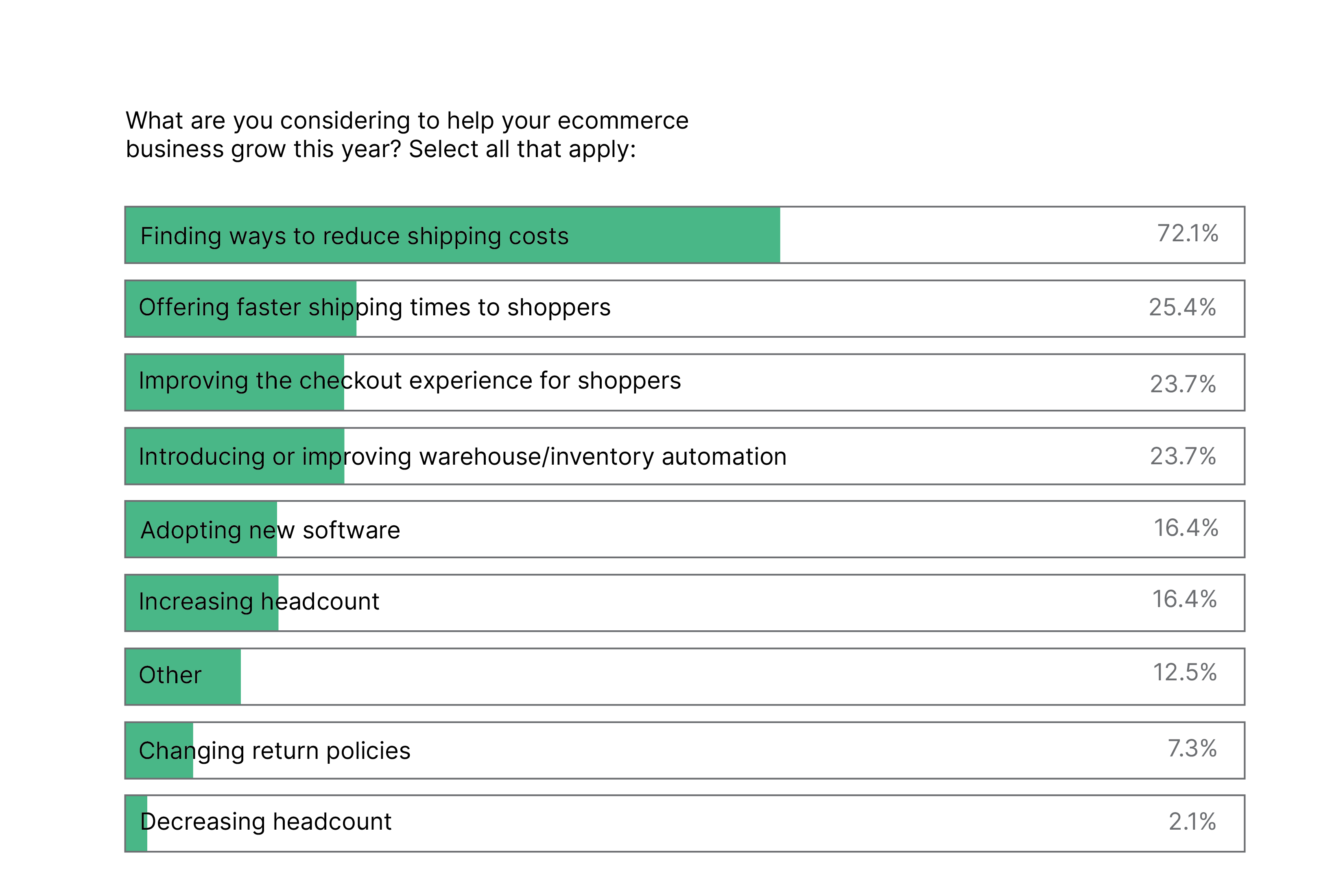Click the "Finding ways to reduce shipping costs" label

[354, 236]
